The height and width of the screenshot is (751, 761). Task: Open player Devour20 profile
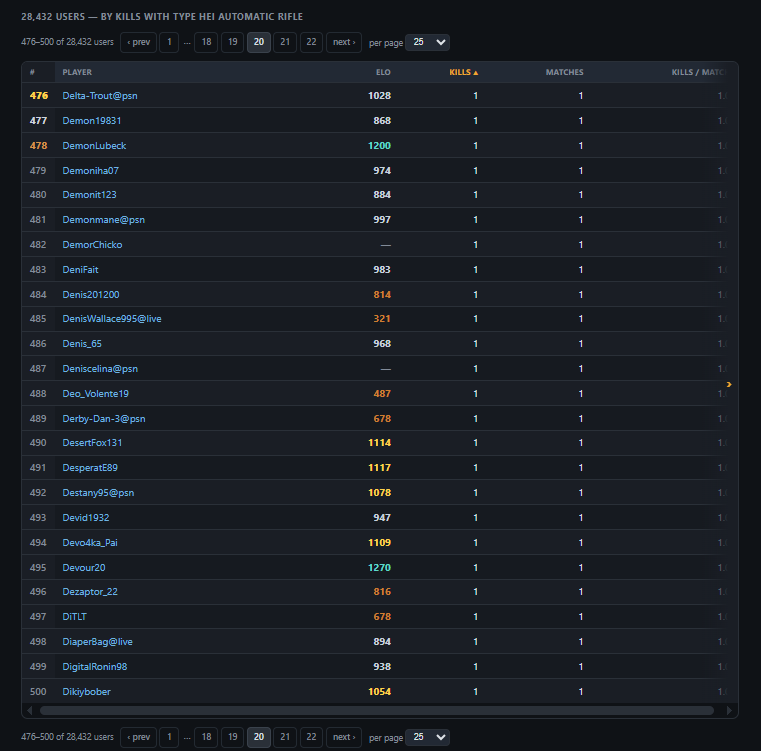[83, 567]
